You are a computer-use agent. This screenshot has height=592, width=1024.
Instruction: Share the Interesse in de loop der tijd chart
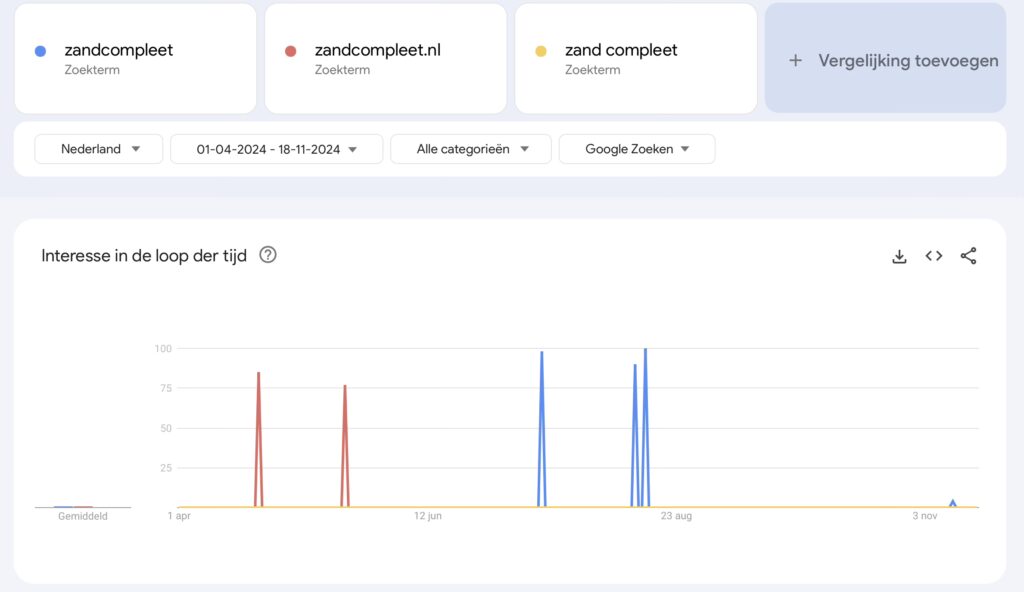click(968, 256)
